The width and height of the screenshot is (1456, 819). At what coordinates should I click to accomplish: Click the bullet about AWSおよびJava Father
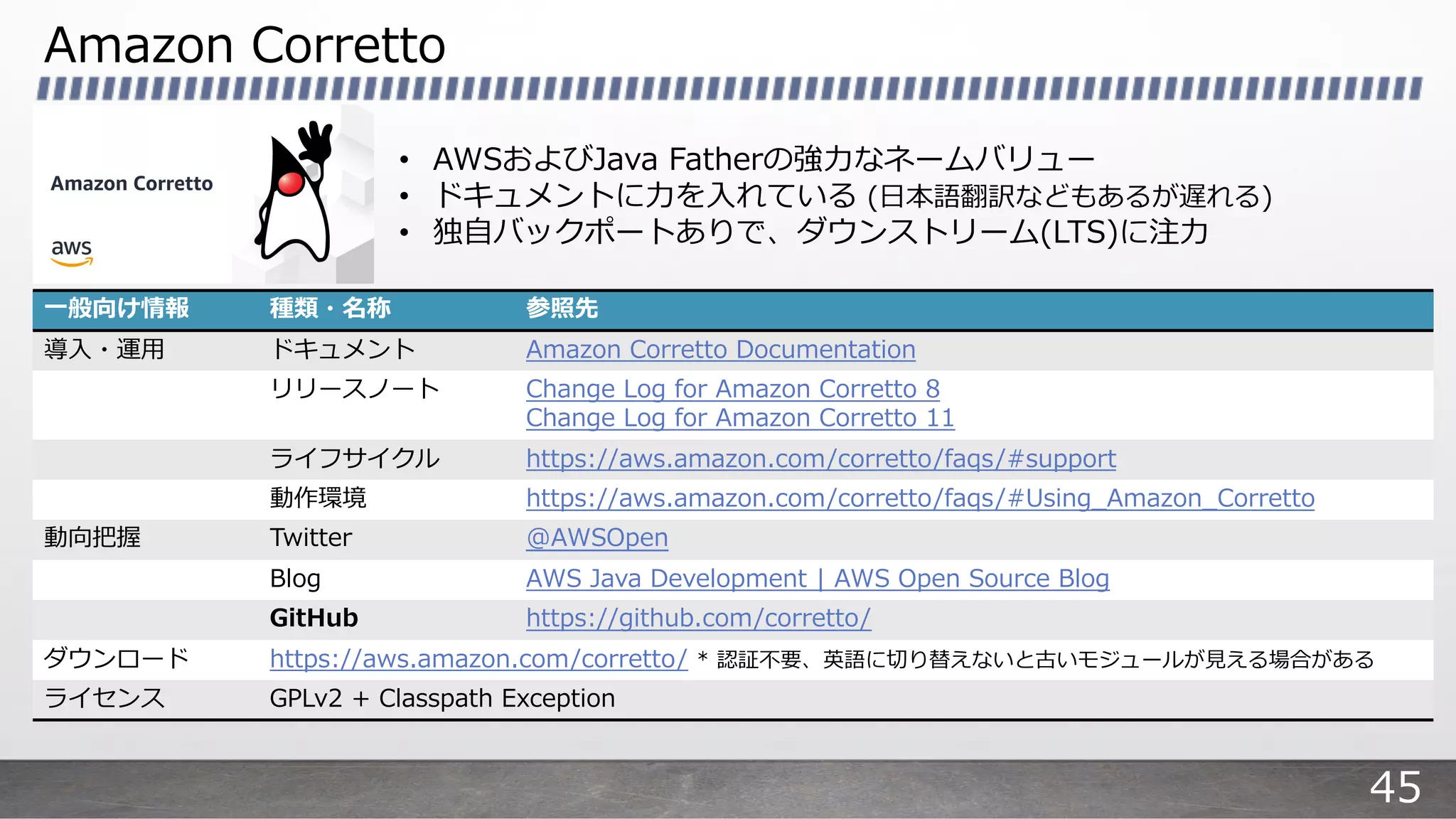[x=764, y=159]
